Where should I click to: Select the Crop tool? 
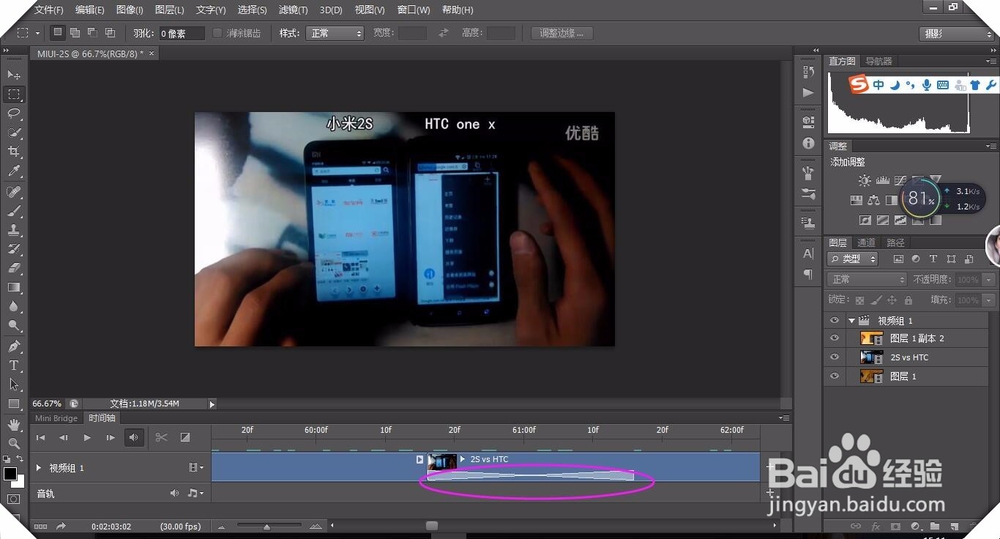coord(13,152)
